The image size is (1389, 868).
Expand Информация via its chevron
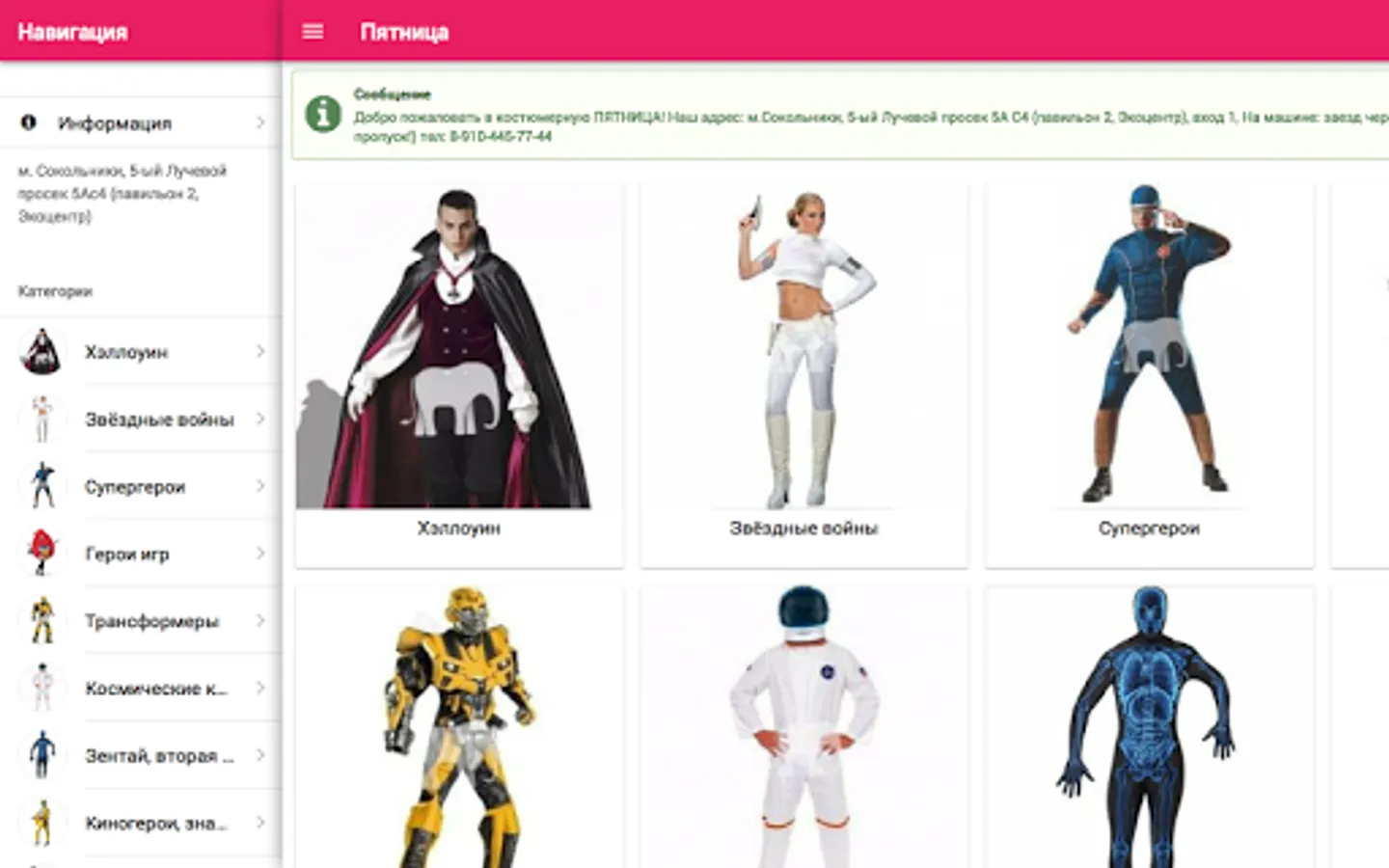click(260, 122)
